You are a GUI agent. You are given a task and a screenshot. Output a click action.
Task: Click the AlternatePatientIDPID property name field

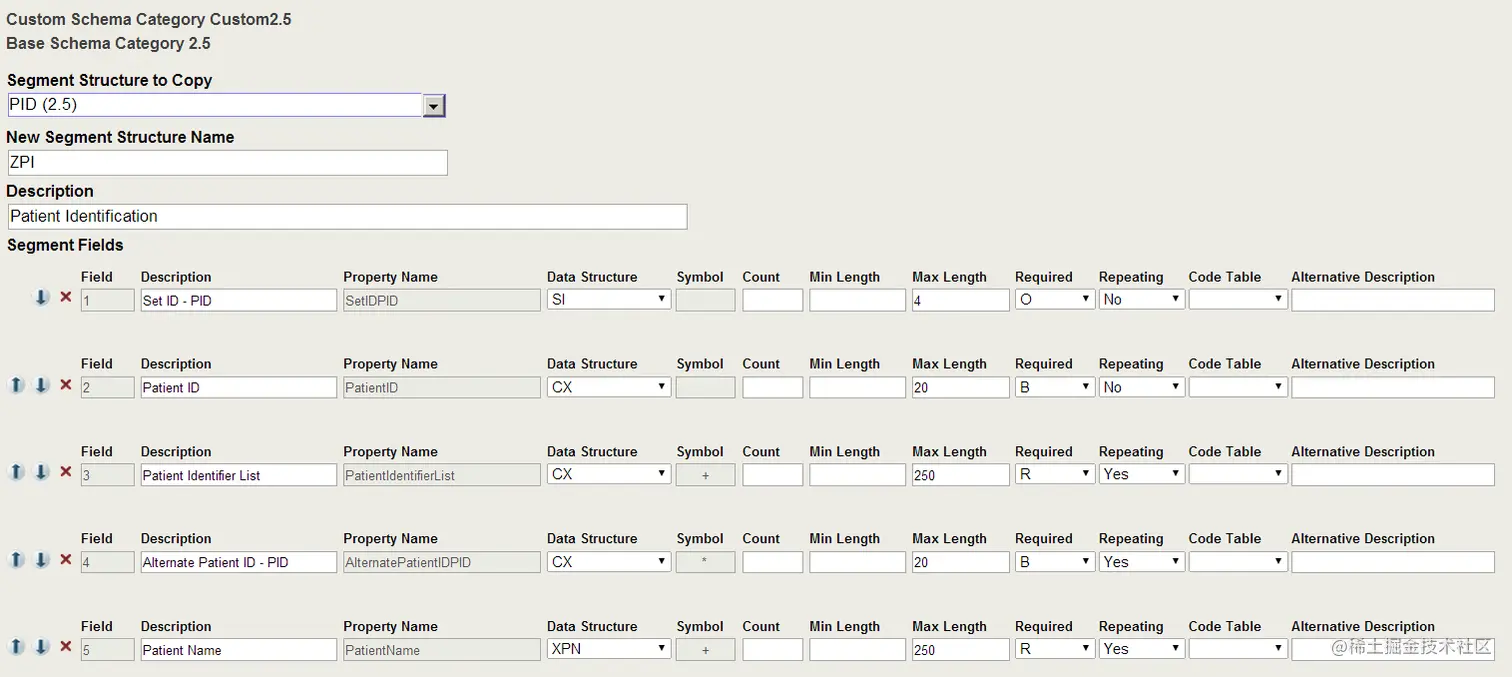click(441, 562)
